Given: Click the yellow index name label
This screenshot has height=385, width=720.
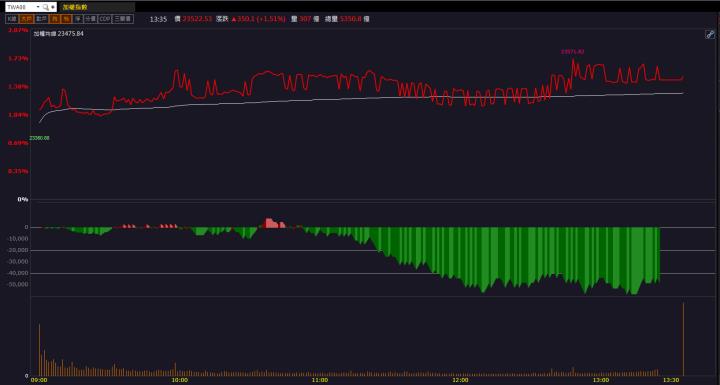Looking at the screenshot, I should tap(75, 7).
